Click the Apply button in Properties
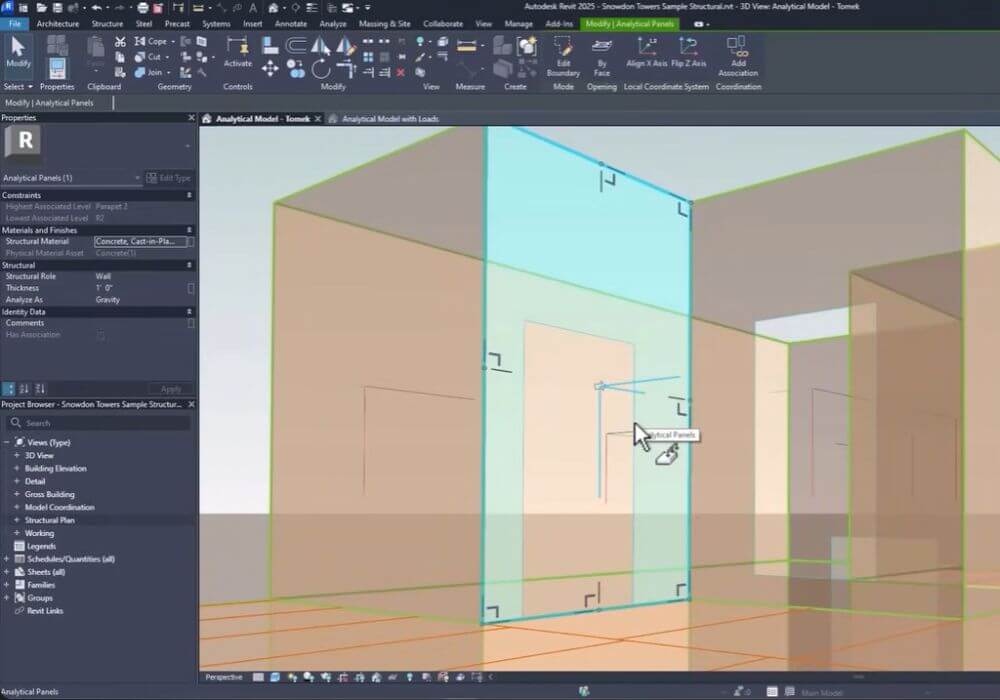Image resolution: width=1000 pixels, height=700 pixels. (171, 389)
